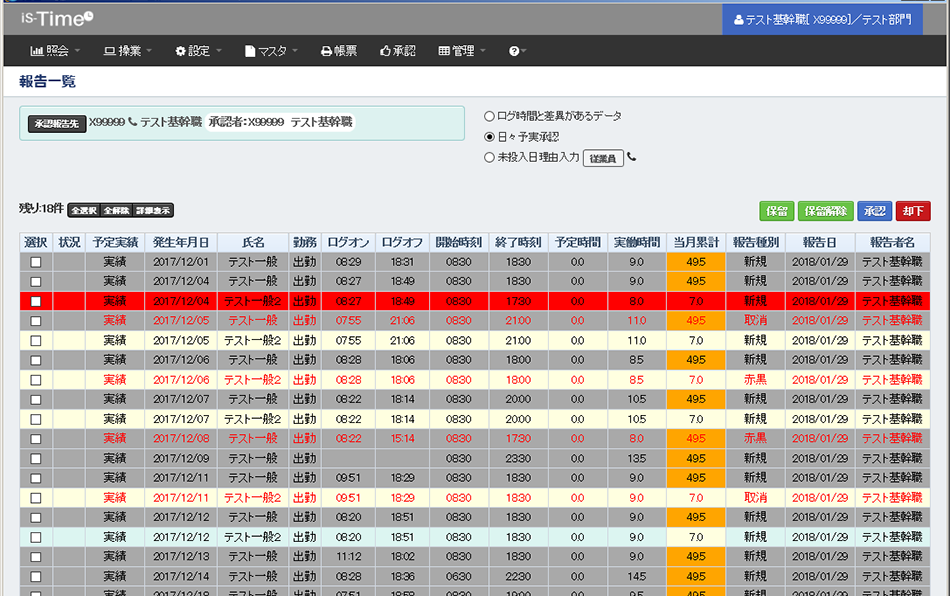Image resolution: width=950 pixels, height=596 pixels.
Task: Open the 照会 menu
Action: coord(55,51)
